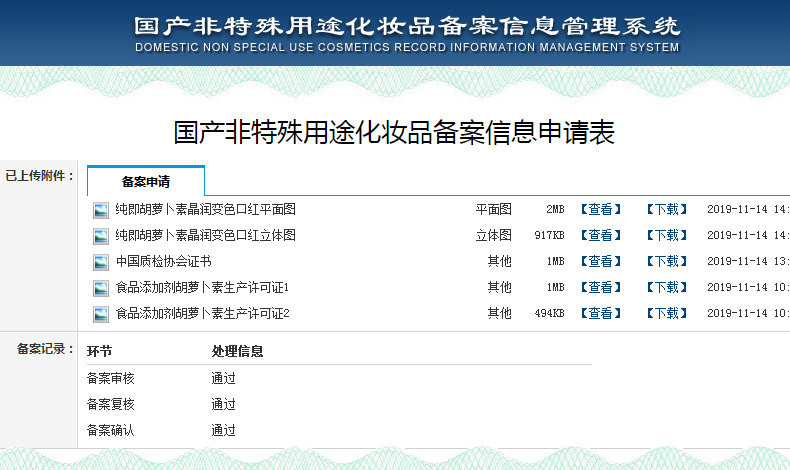The height and width of the screenshot is (470, 790).
Task: Click the 处理信息 column header
Action: [x=237, y=351]
